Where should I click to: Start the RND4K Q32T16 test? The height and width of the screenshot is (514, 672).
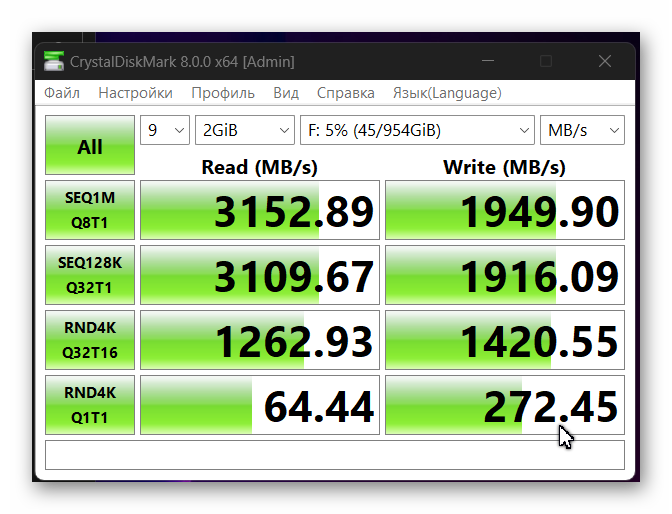90,340
